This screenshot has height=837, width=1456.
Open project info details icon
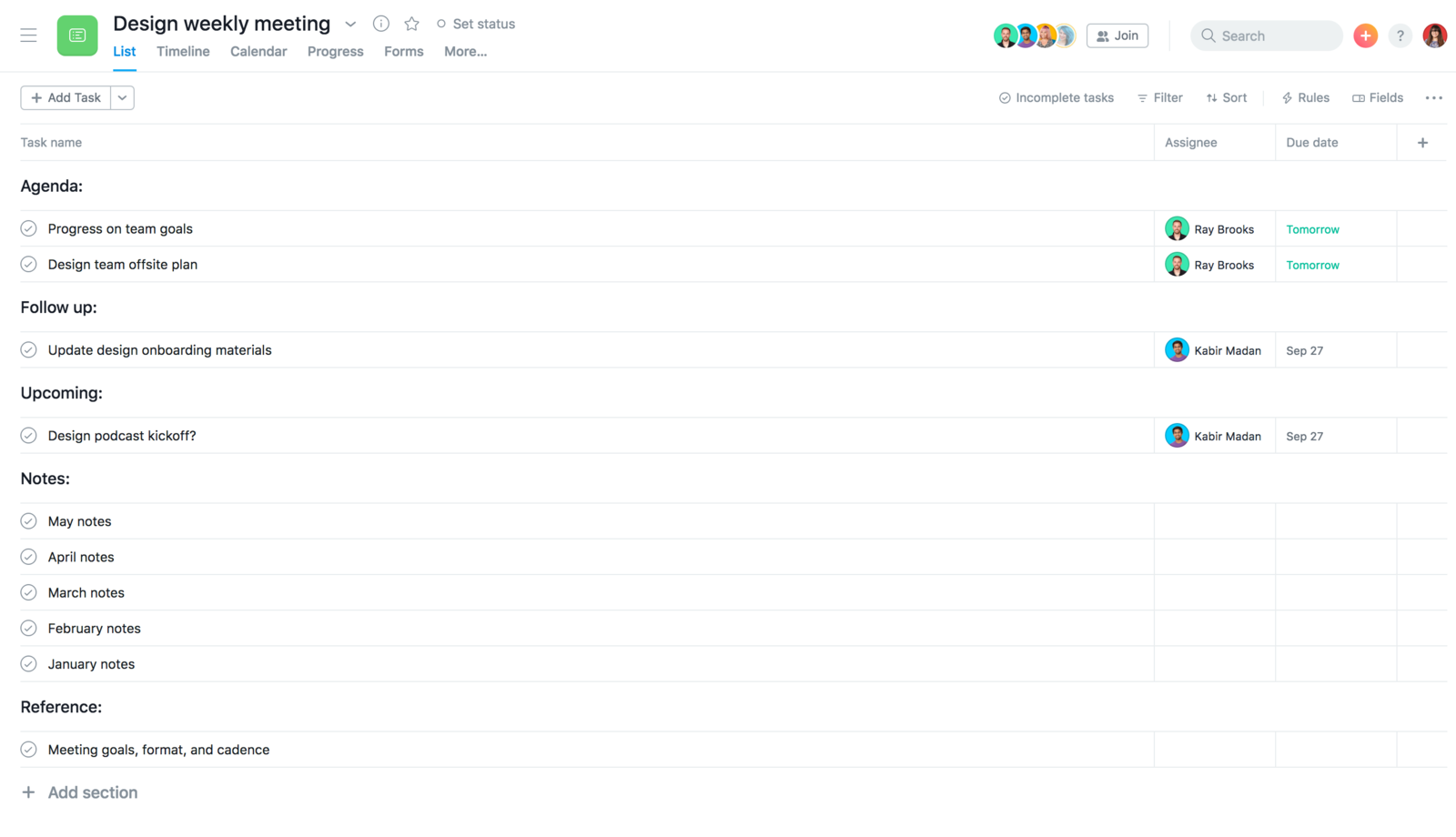coord(381,24)
